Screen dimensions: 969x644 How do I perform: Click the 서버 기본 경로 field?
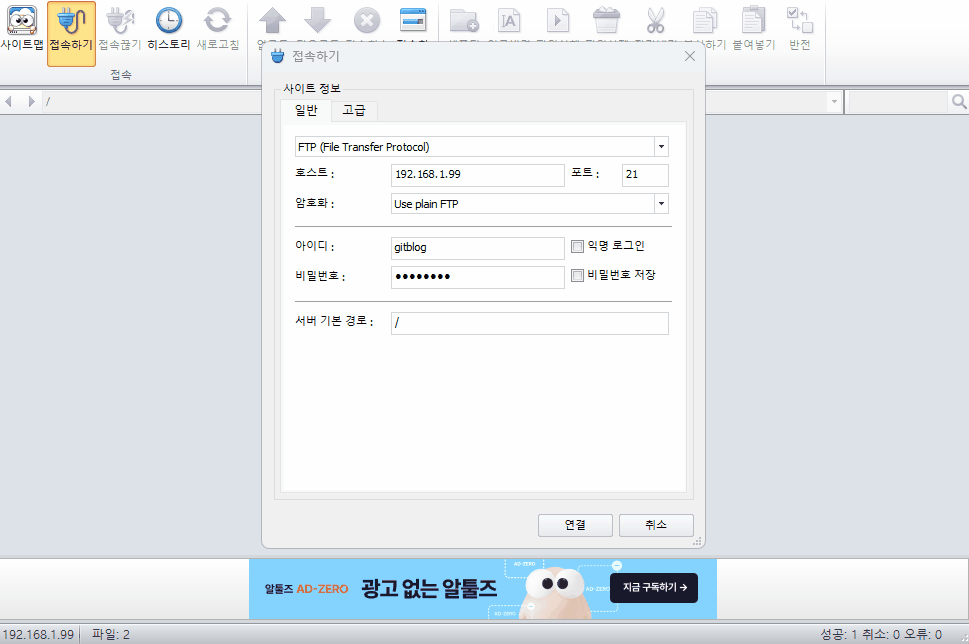pyautogui.click(x=530, y=323)
